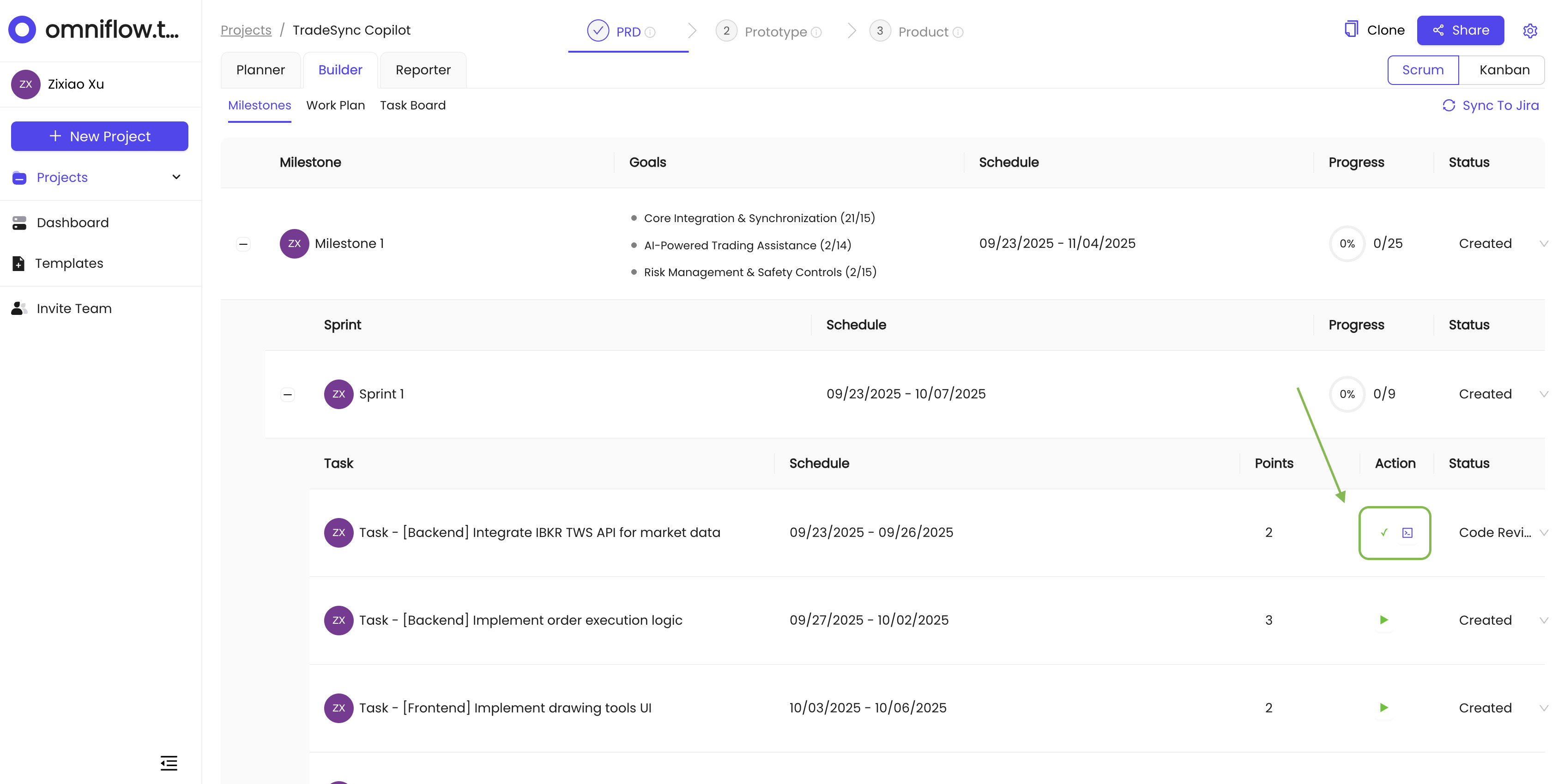Click the Projects breadcrumb link
The width and height of the screenshot is (1558, 784).
[246, 30]
